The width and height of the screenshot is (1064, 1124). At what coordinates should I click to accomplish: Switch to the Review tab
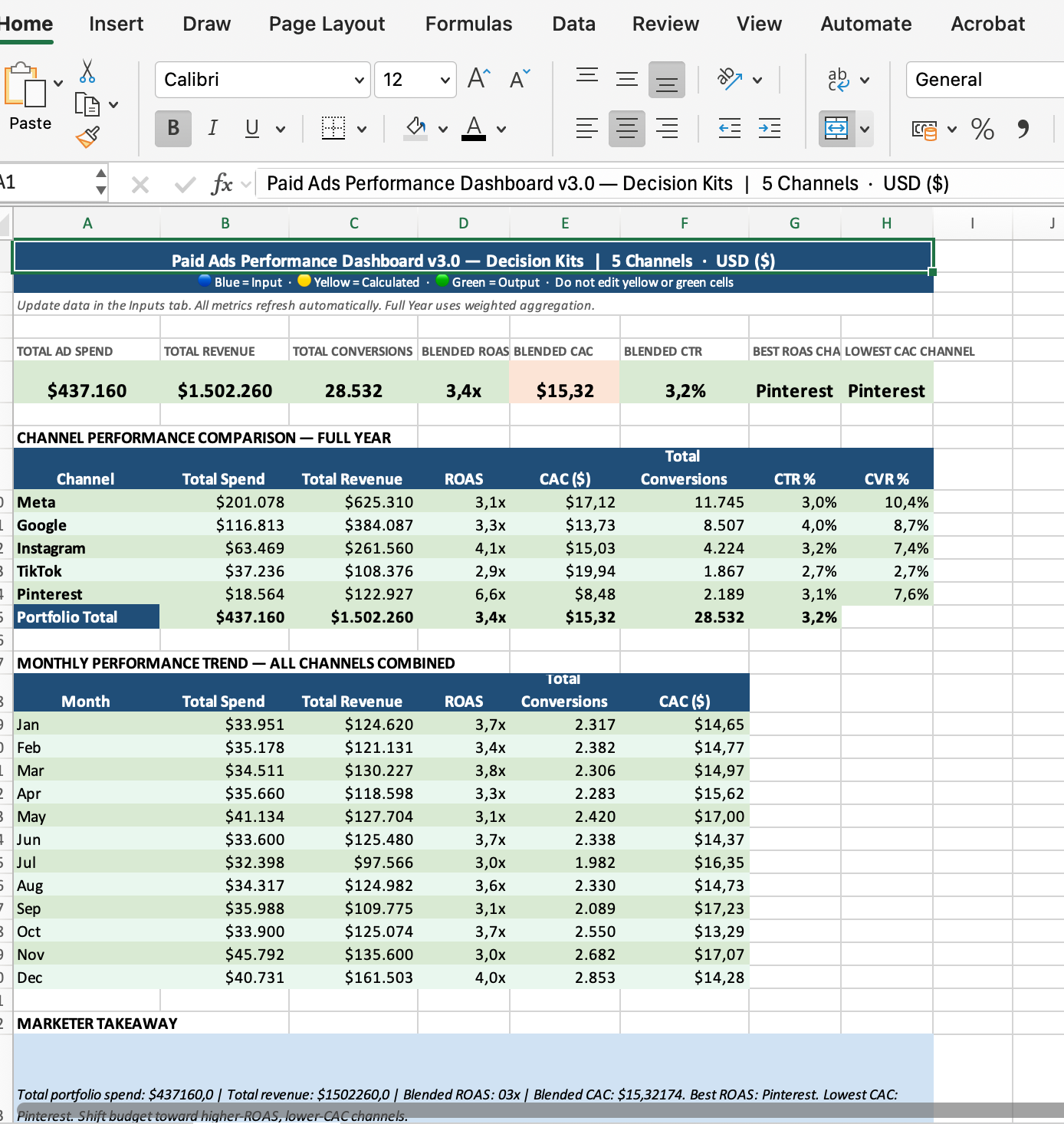point(665,24)
